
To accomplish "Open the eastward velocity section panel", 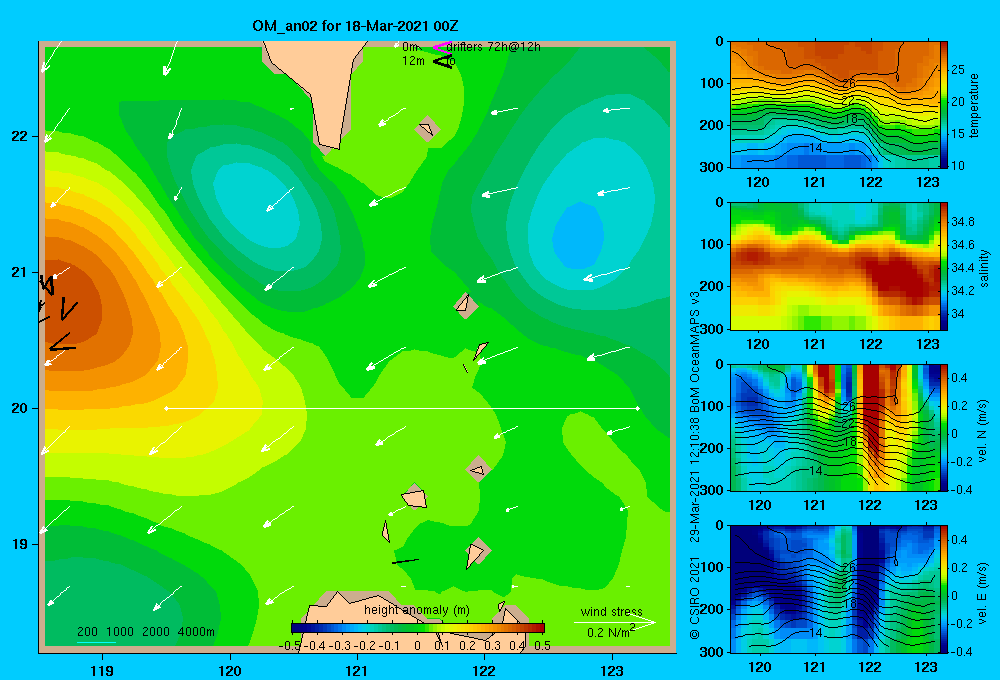I will click(834, 589).
